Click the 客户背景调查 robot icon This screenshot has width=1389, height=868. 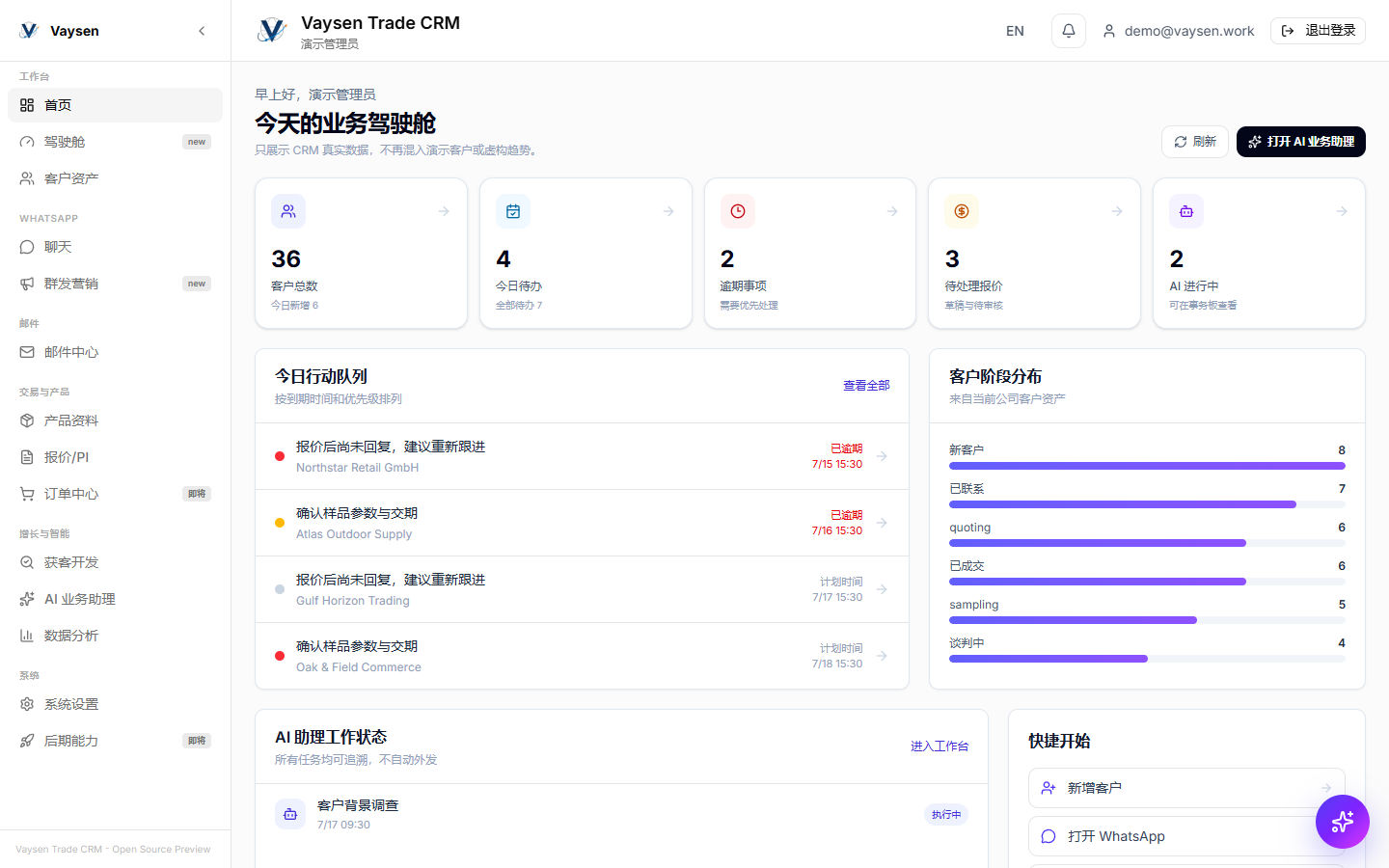[x=290, y=814]
